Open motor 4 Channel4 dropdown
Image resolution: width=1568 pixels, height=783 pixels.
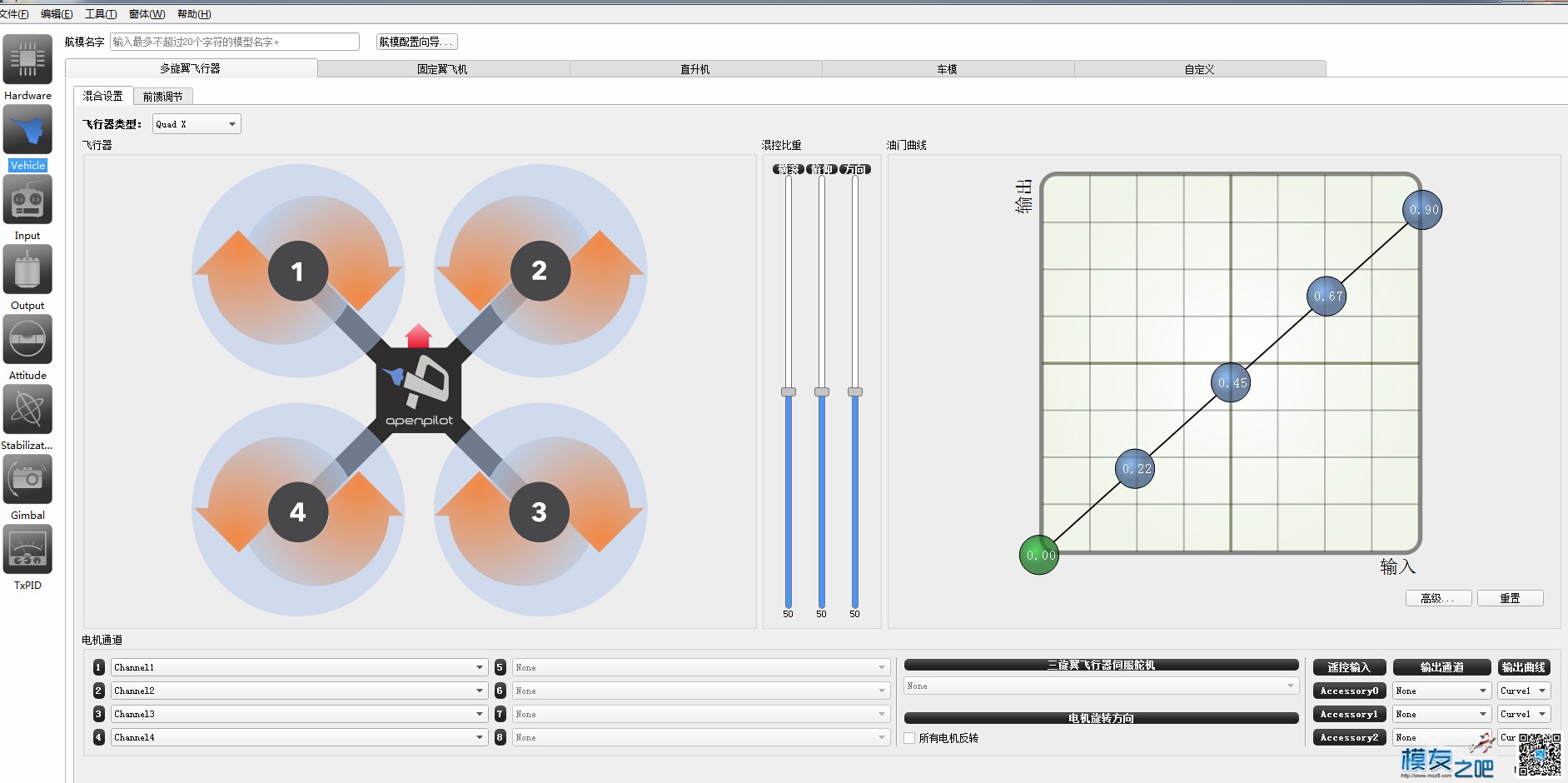[299, 737]
